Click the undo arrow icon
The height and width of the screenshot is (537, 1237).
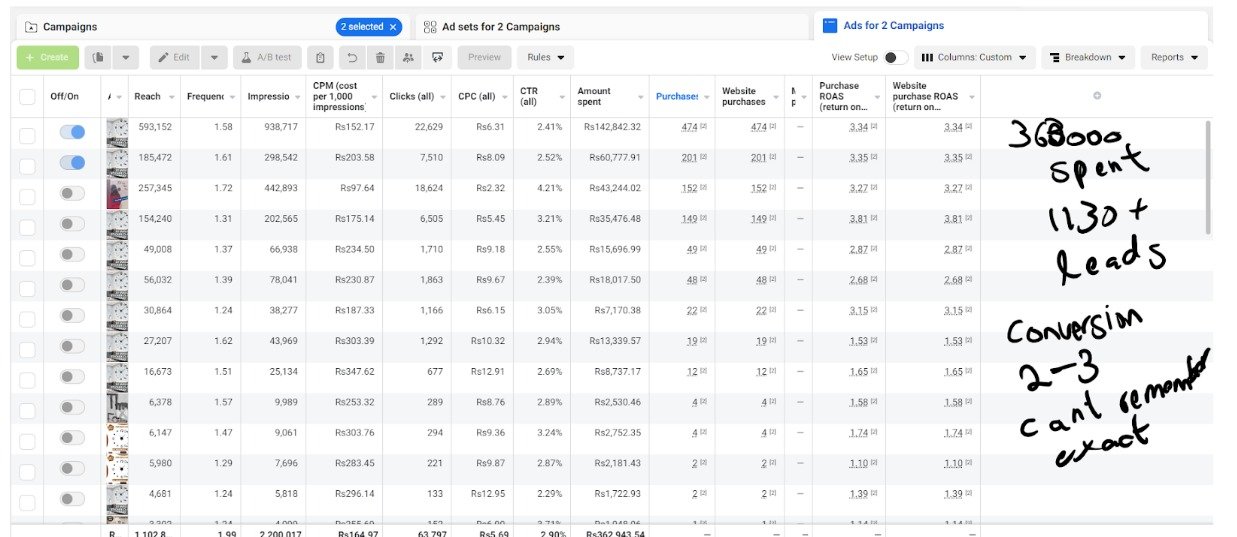point(351,58)
